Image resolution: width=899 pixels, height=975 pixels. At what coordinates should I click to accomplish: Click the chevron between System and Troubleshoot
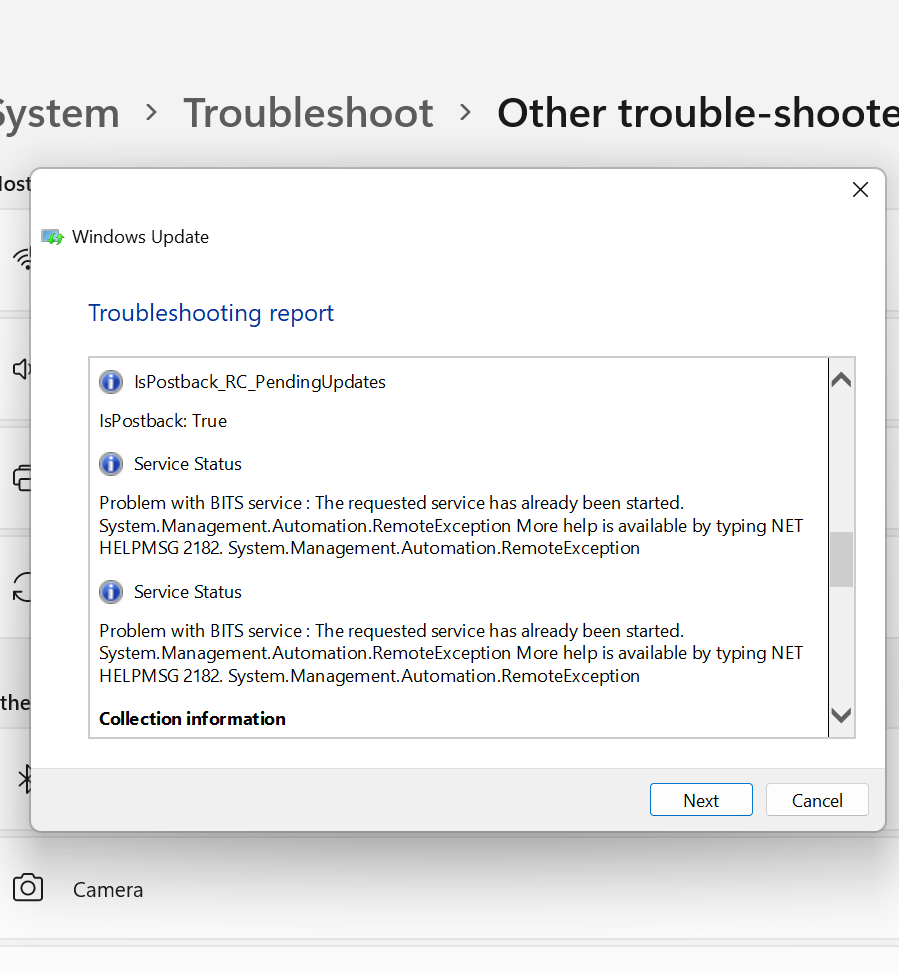pos(151,113)
